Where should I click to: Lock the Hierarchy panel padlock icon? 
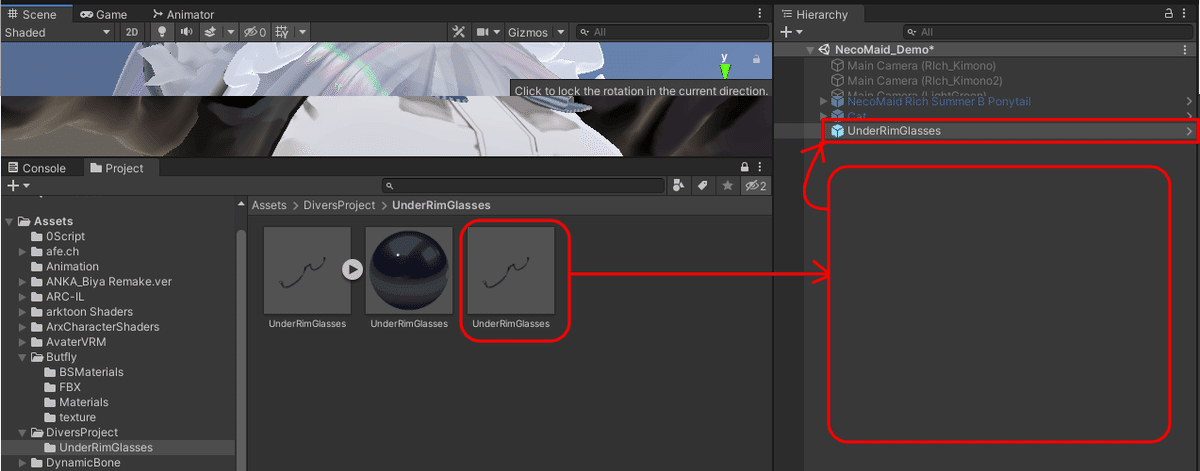point(1170,14)
